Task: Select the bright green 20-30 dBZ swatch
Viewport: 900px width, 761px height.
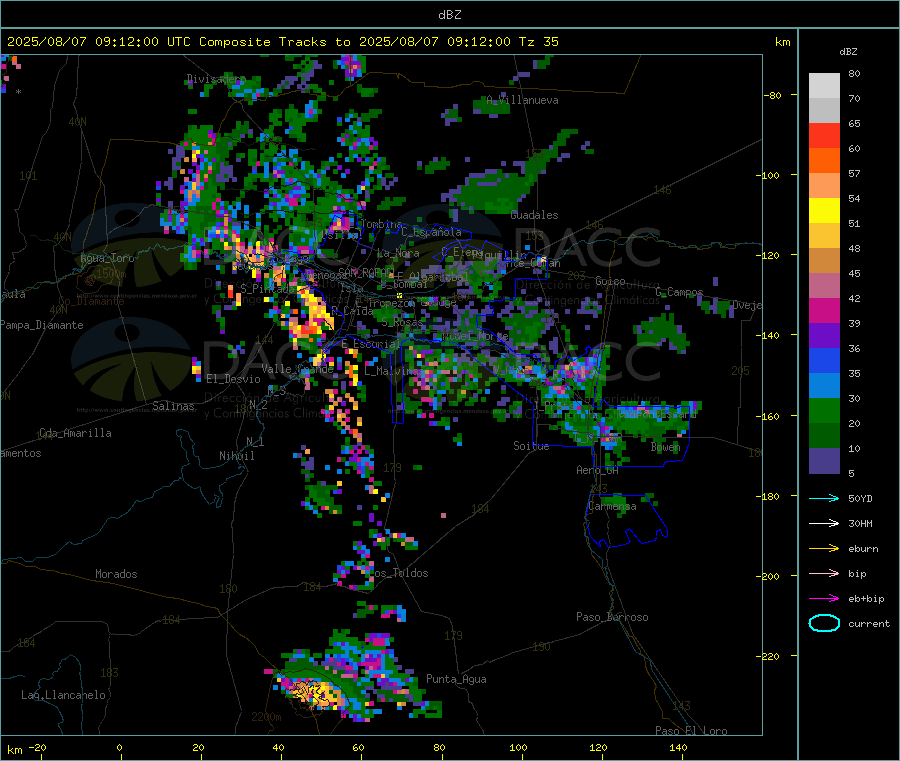Action: [x=824, y=410]
